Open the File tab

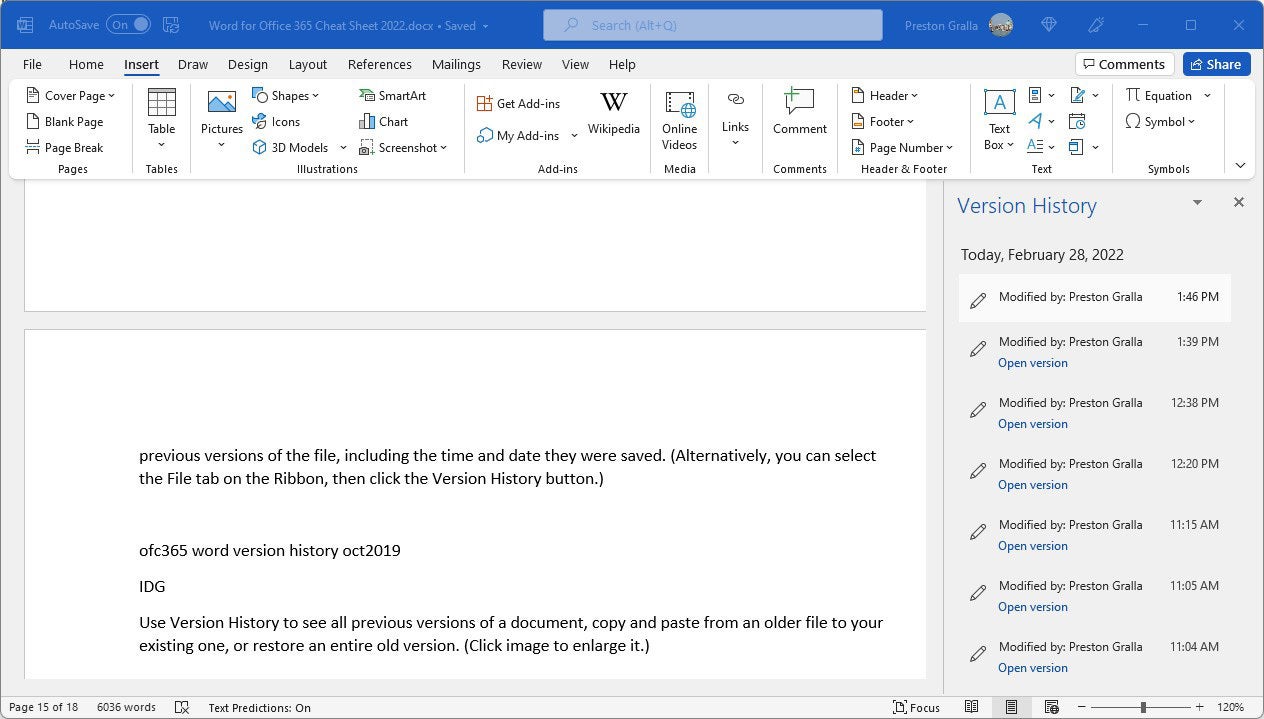pyautogui.click(x=32, y=64)
